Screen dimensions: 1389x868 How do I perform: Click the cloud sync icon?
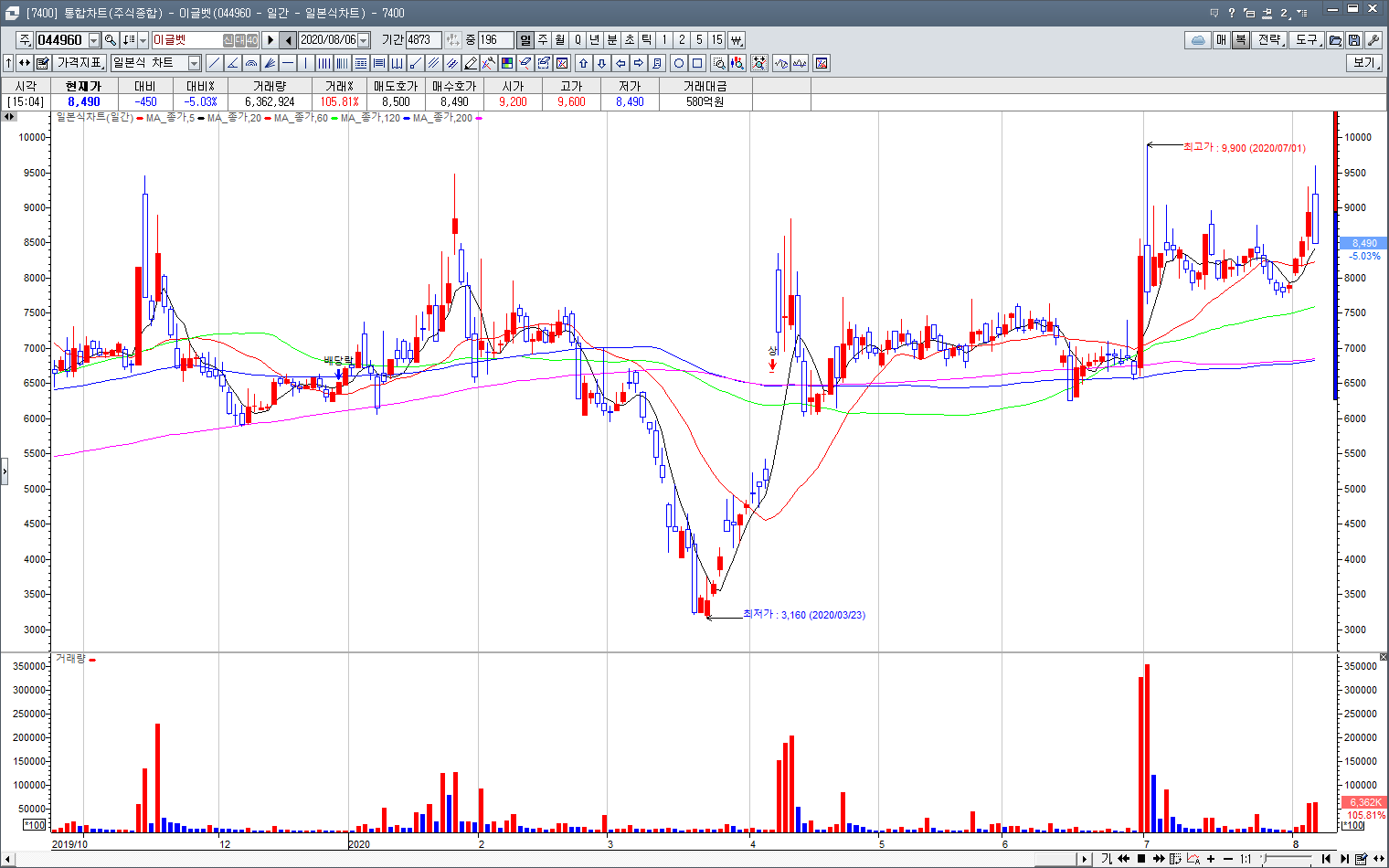1198,40
